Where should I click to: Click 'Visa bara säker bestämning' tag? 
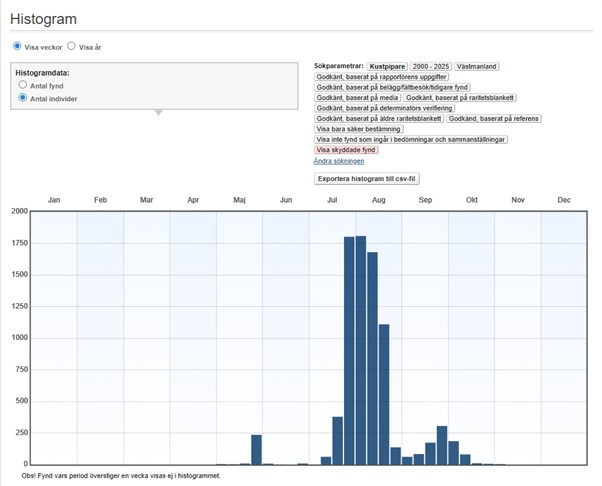point(358,129)
